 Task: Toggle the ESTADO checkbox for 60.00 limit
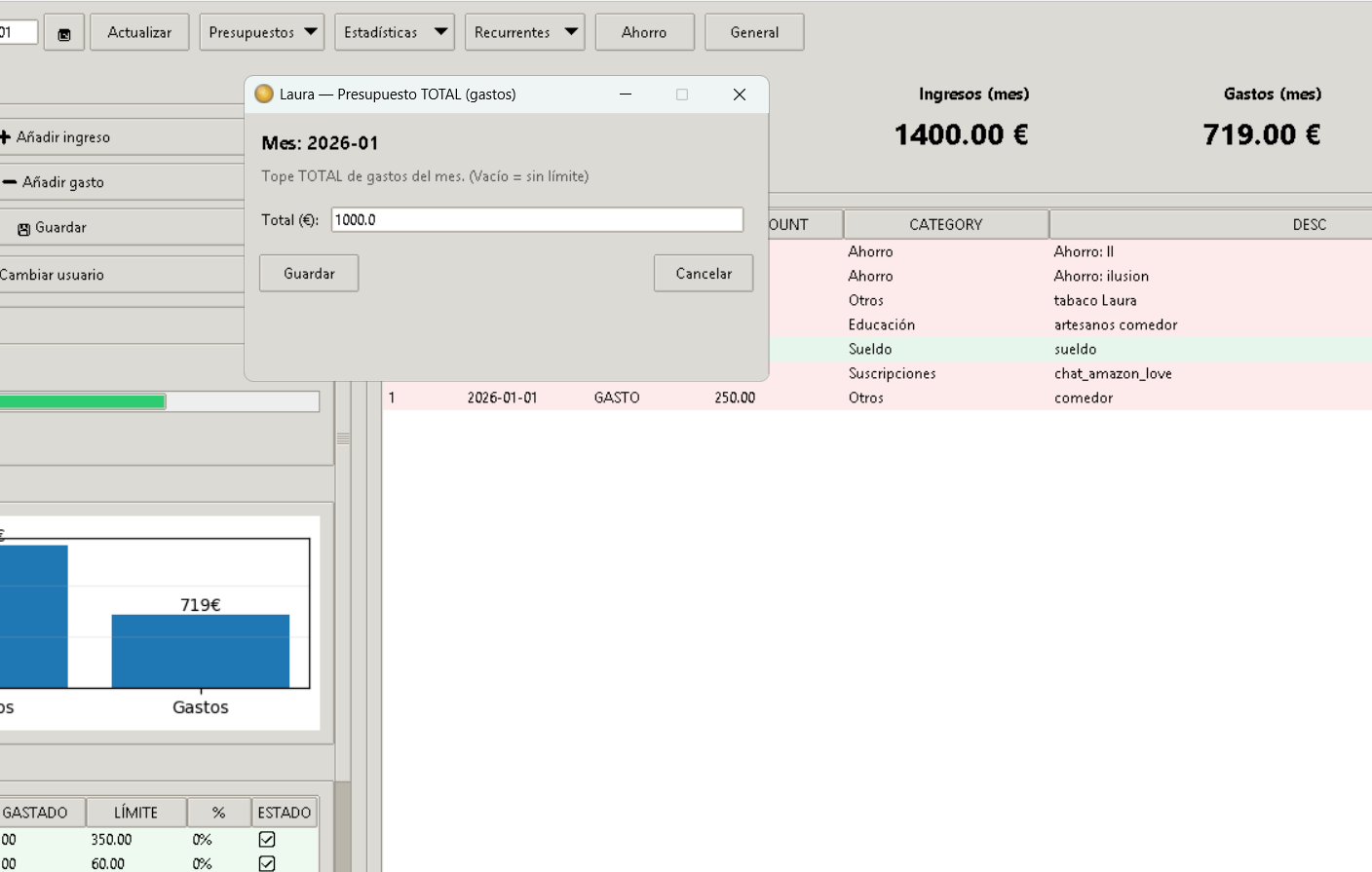[267, 863]
